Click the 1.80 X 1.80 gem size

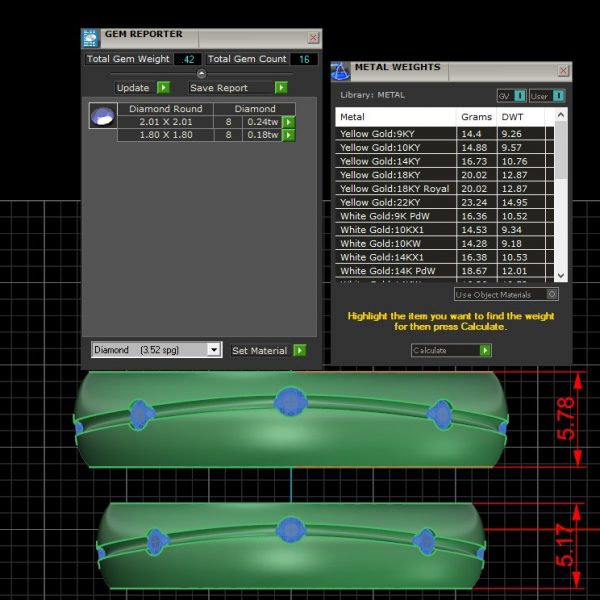165,135
